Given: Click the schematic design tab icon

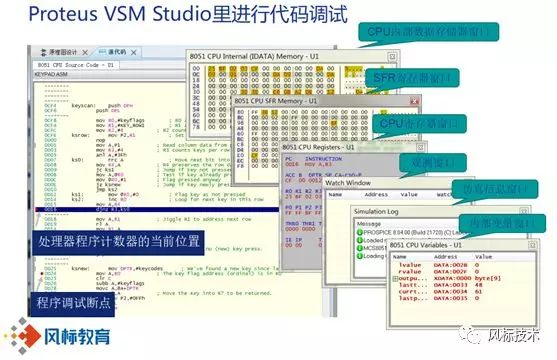Looking at the screenshot, I should (43, 52).
